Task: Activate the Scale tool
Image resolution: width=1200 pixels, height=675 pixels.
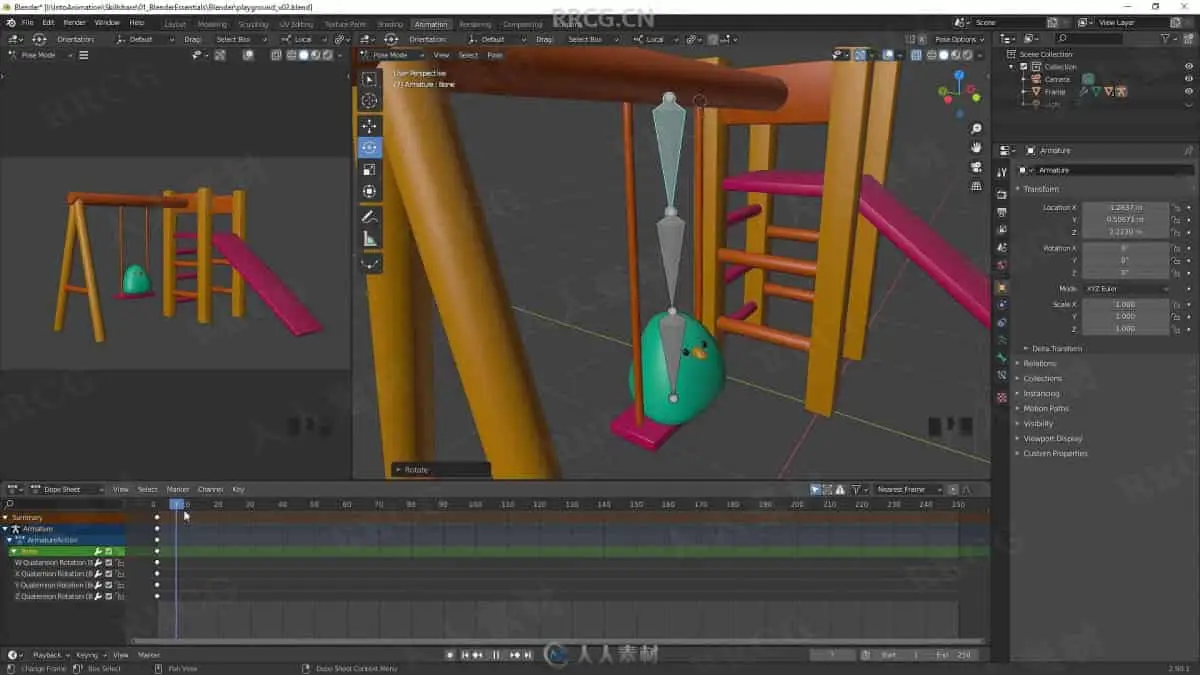Action: click(369, 170)
